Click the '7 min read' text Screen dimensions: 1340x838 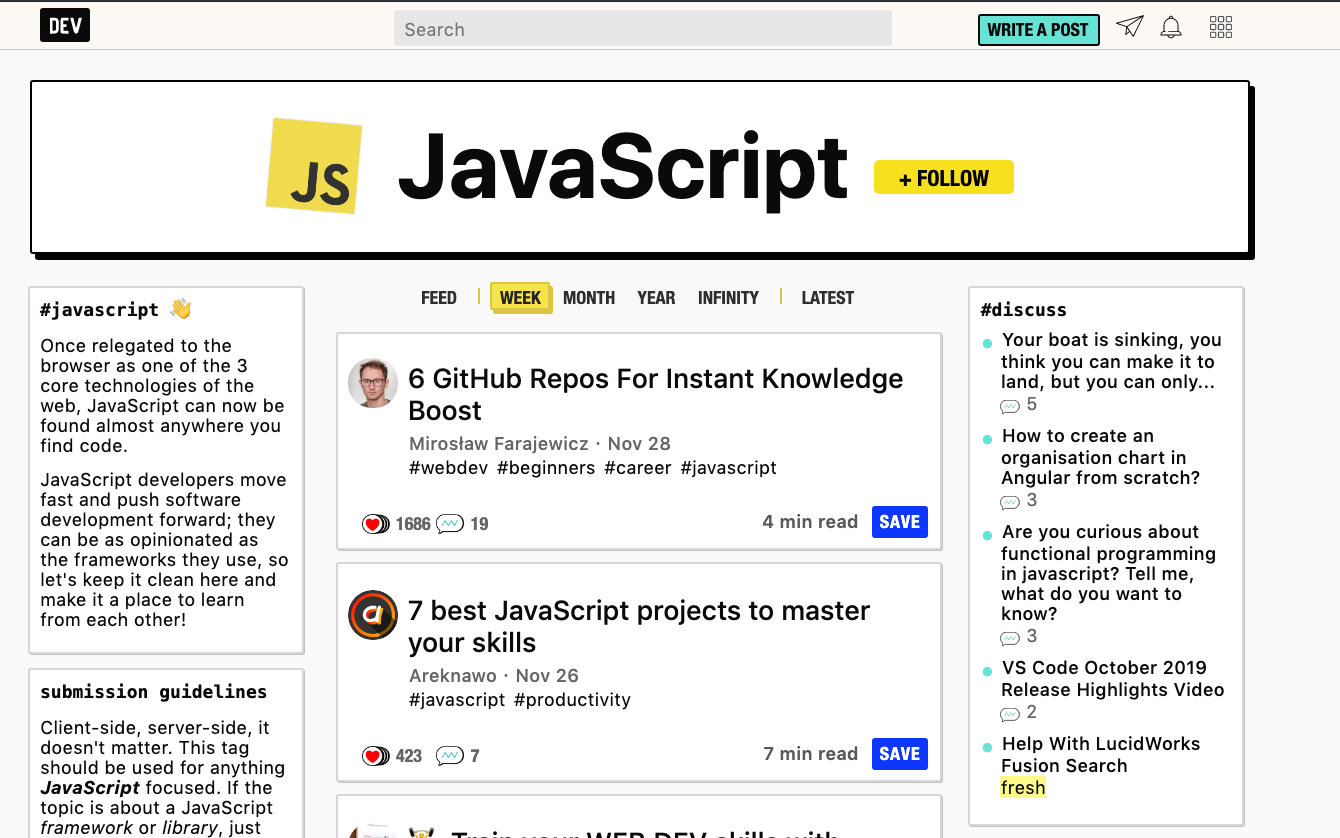810,754
